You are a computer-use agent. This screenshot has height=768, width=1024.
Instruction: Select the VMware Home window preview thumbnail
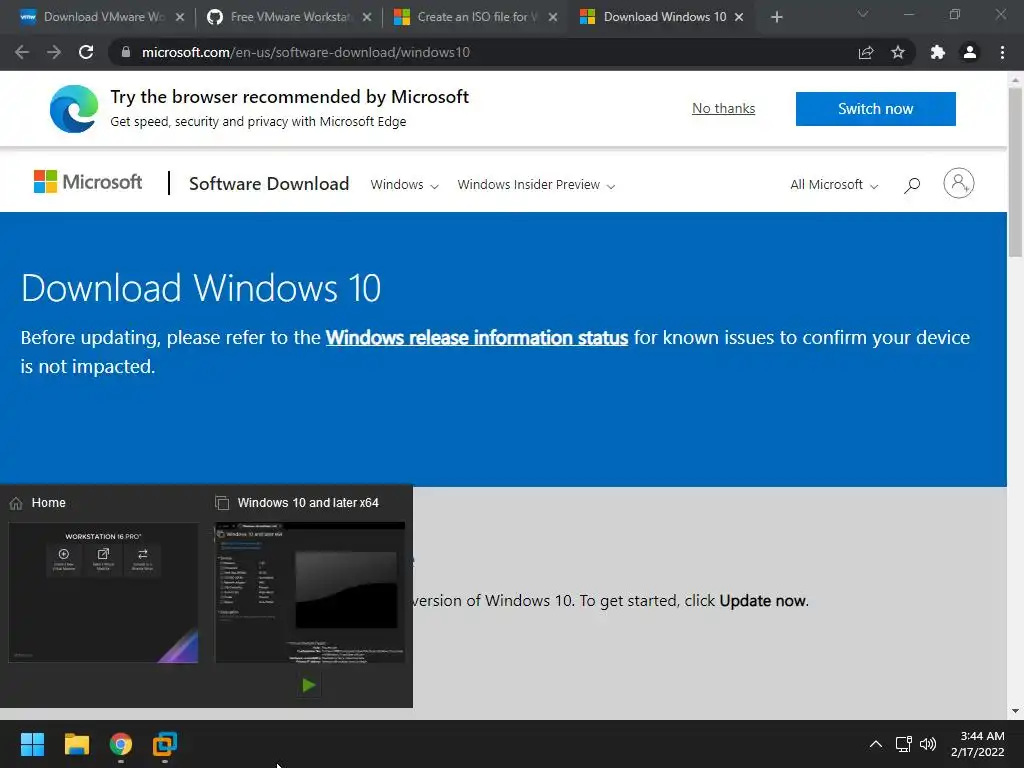[x=103, y=592]
